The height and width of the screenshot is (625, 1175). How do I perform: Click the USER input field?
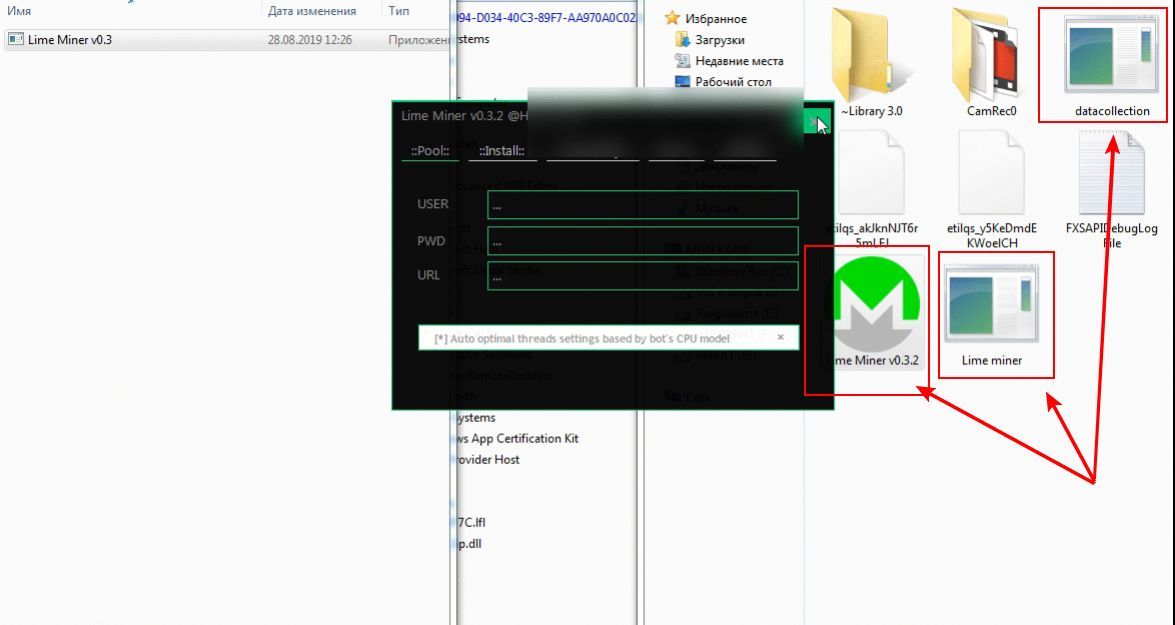point(642,205)
